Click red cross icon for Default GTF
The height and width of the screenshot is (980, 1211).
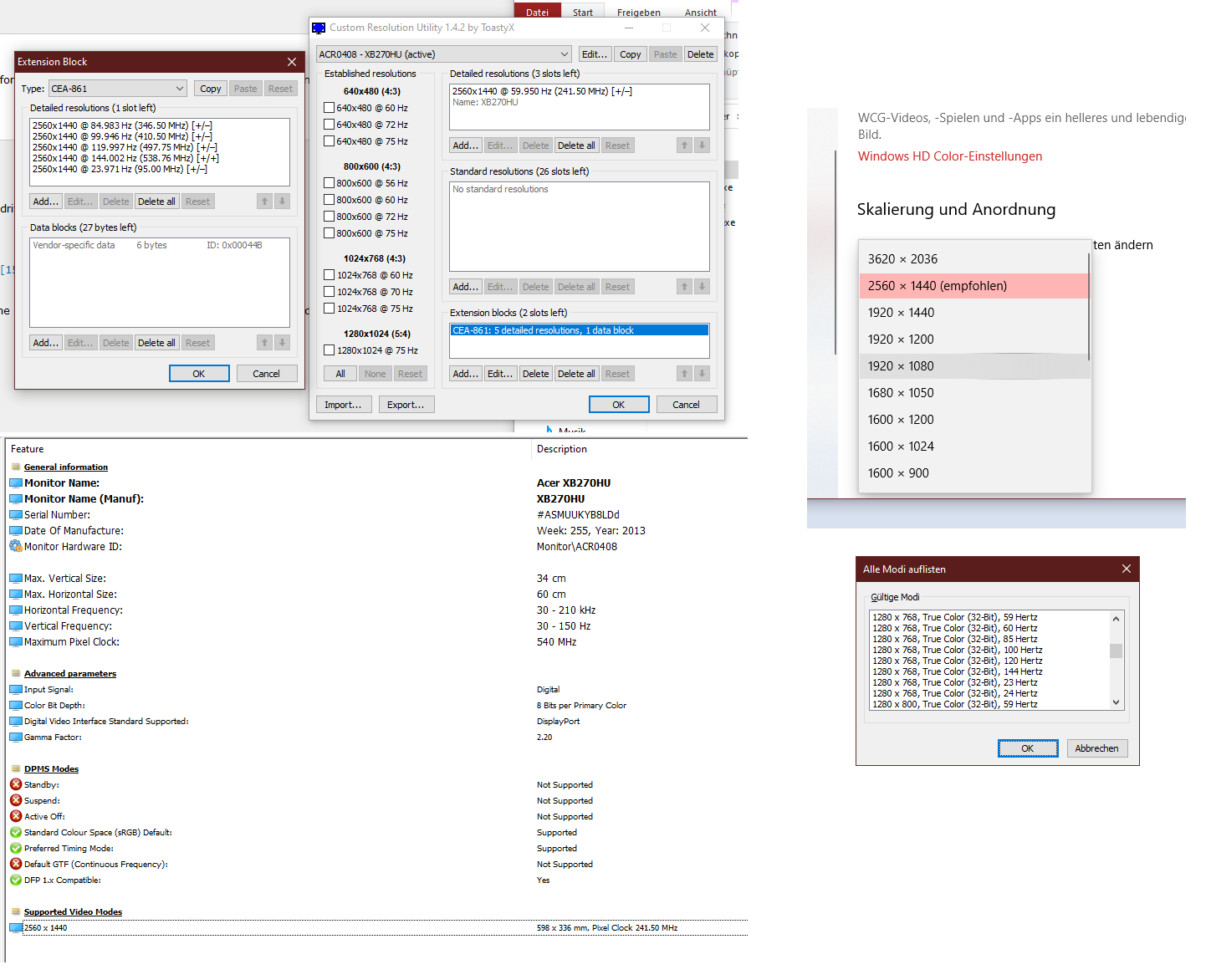coord(16,864)
